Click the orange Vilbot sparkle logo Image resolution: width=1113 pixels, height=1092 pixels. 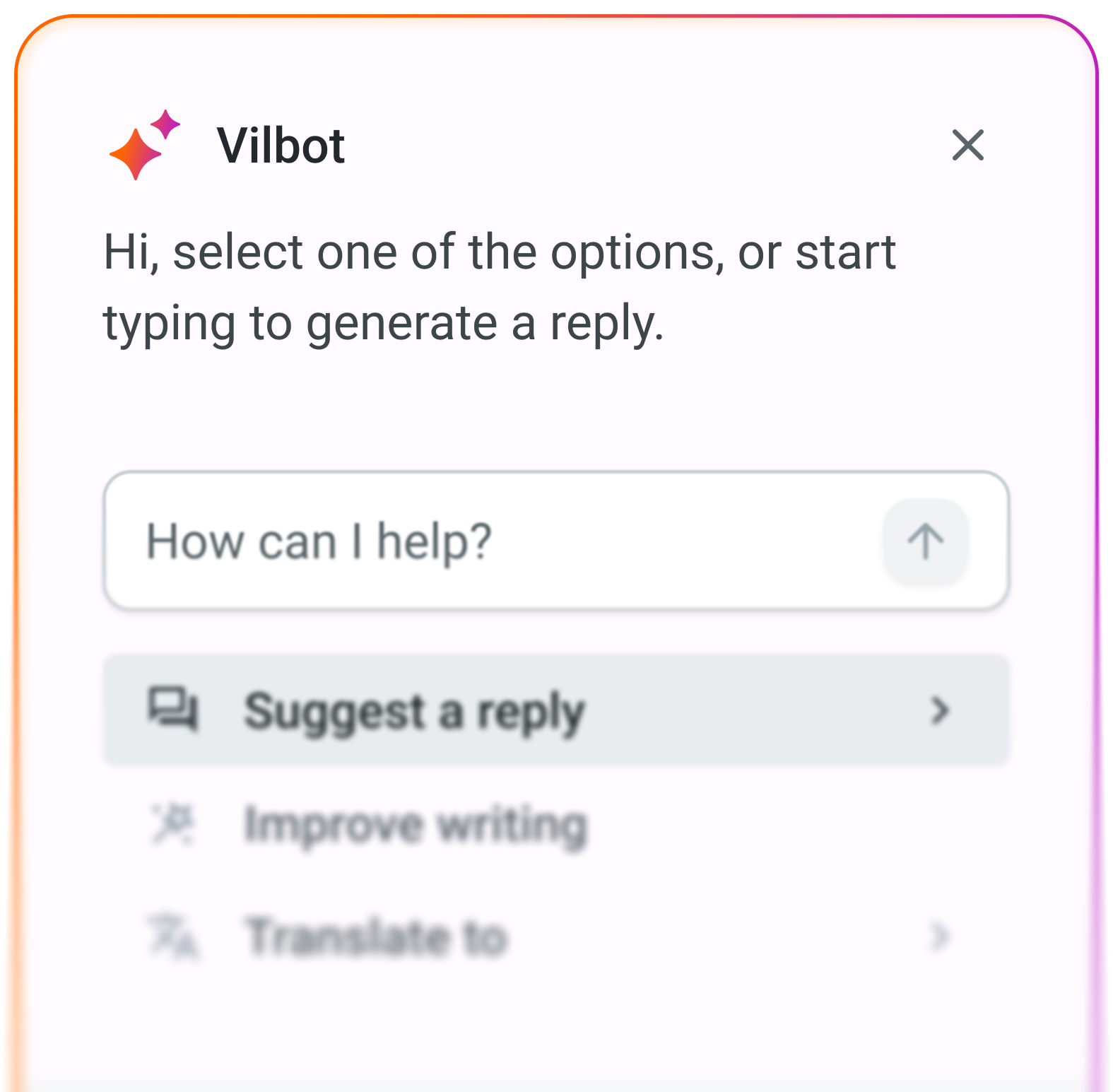point(136,154)
